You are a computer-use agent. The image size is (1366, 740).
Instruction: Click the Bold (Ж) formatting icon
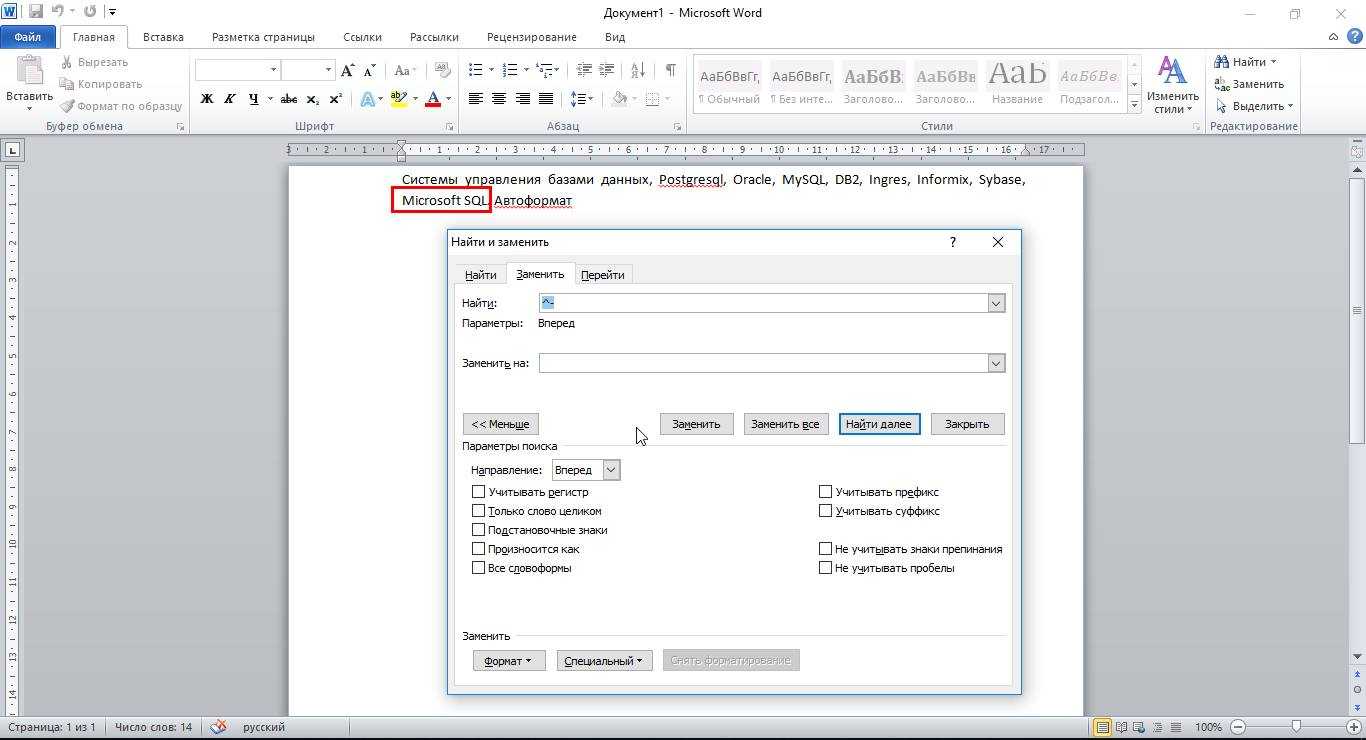coord(207,99)
